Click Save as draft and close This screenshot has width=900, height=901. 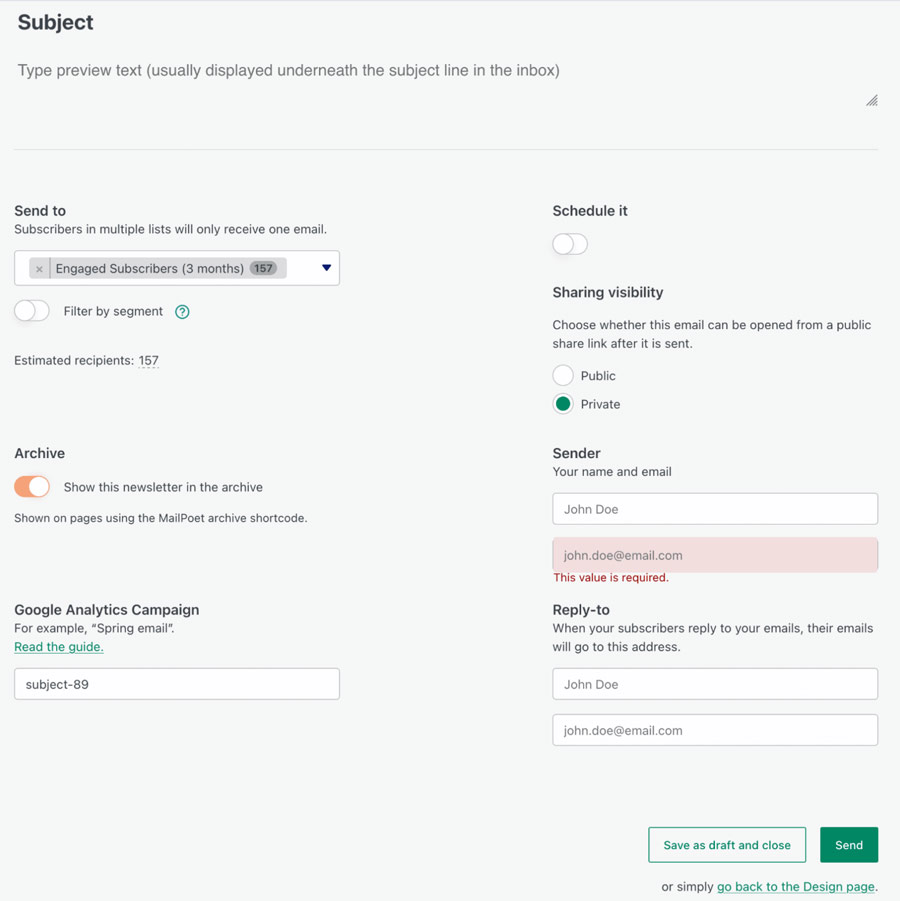coord(727,845)
